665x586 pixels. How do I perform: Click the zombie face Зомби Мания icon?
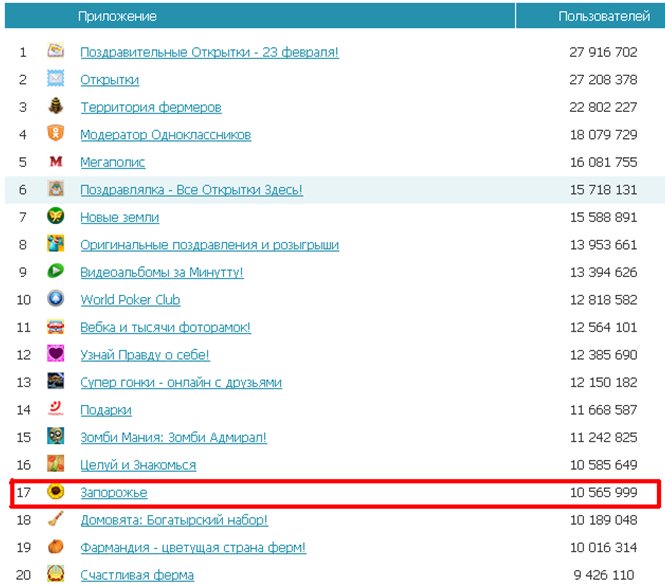[56, 437]
